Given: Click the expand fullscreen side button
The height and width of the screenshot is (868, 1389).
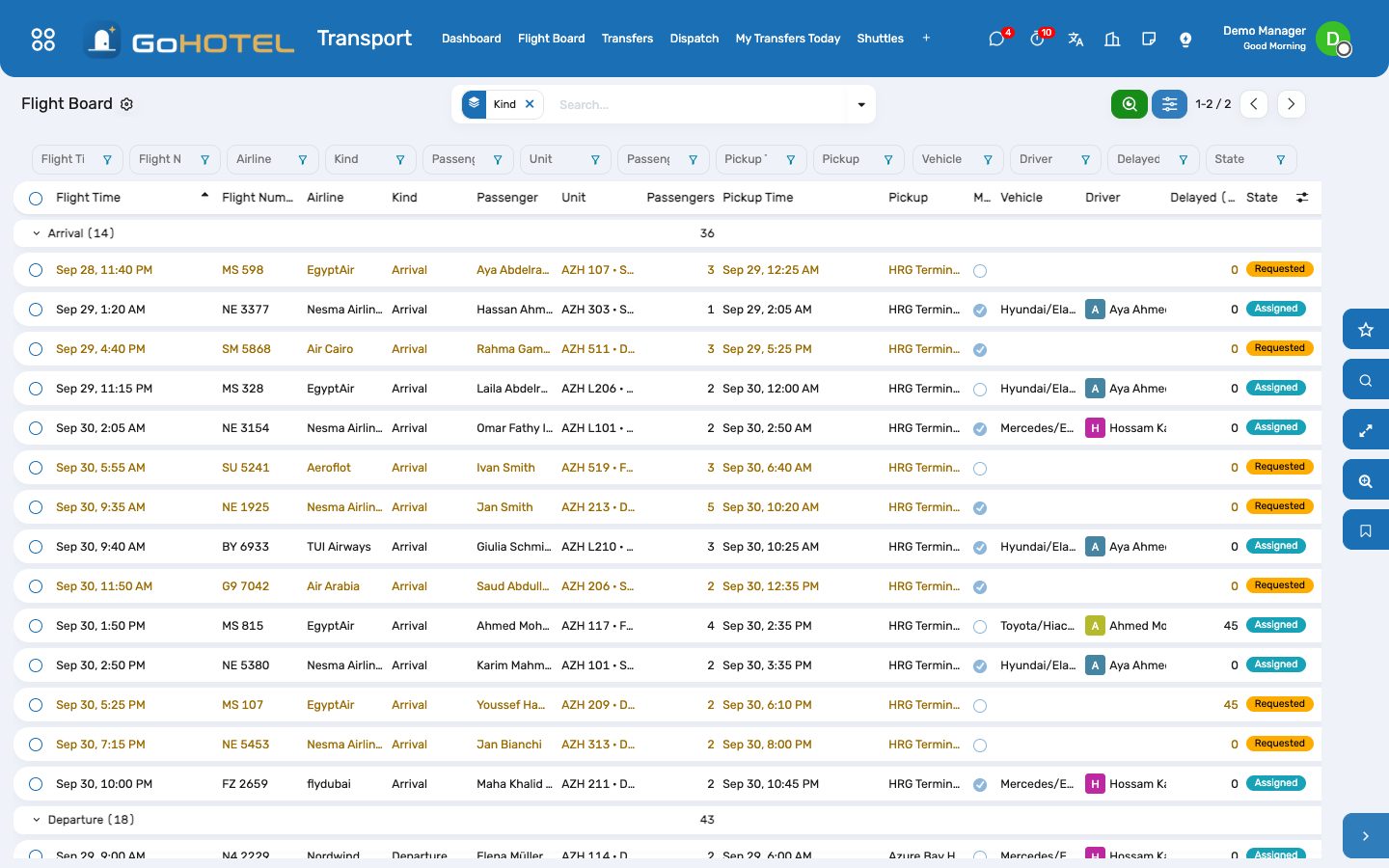Looking at the screenshot, I should coord(1366,430).
